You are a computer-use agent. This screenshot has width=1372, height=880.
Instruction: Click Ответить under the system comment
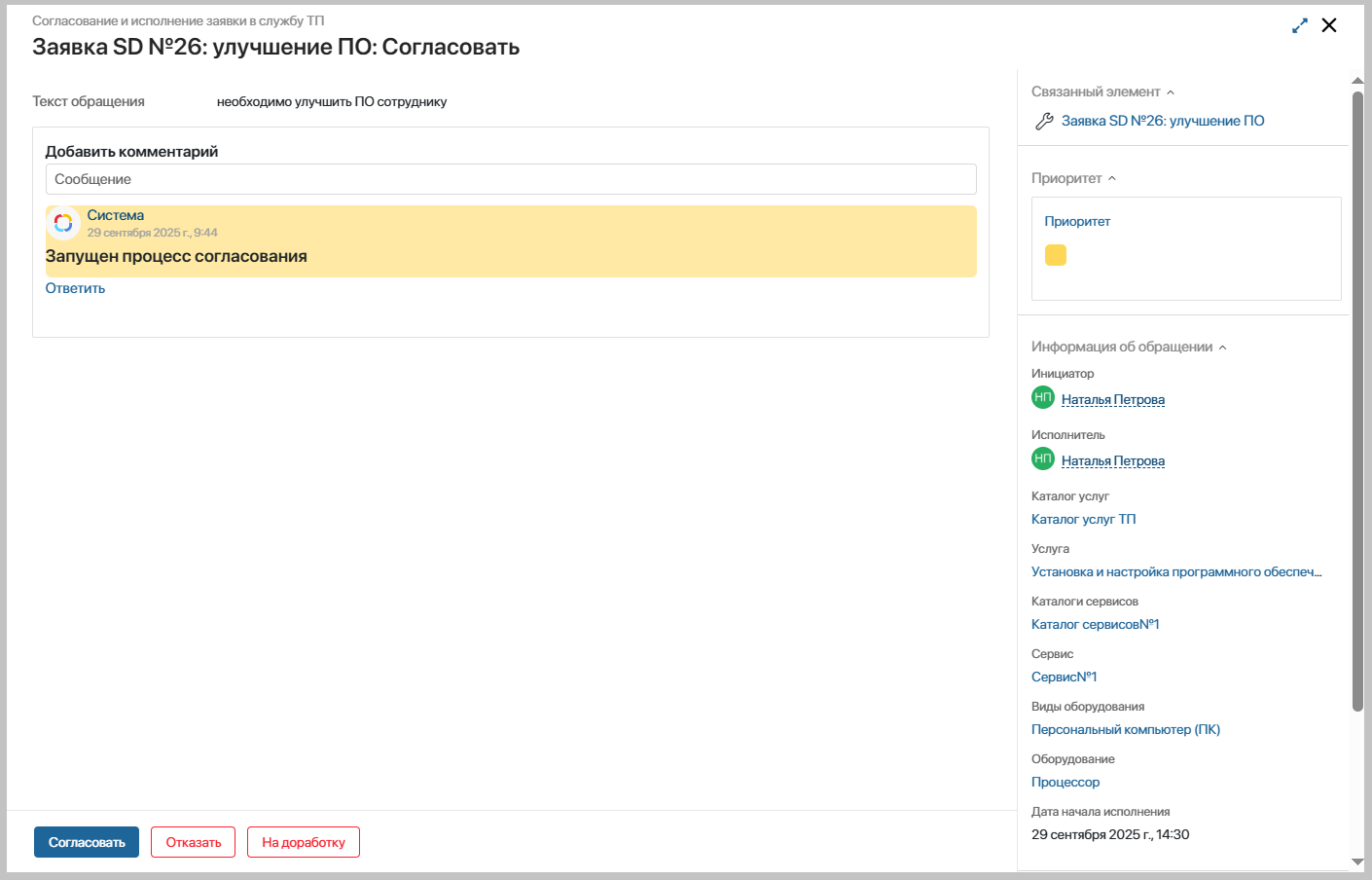(x=75, y=288)
